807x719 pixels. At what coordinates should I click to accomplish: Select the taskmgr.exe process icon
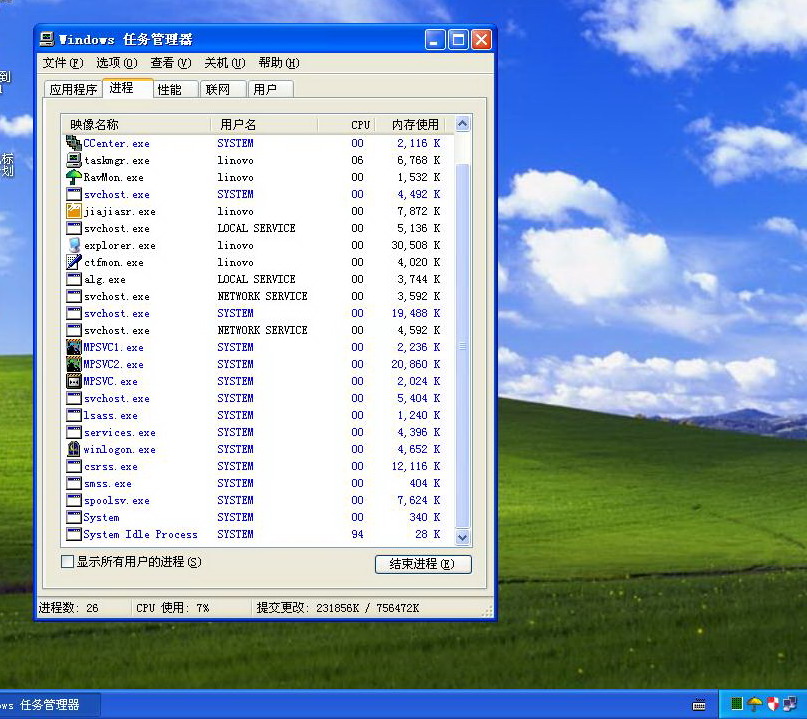click(74, 160)
